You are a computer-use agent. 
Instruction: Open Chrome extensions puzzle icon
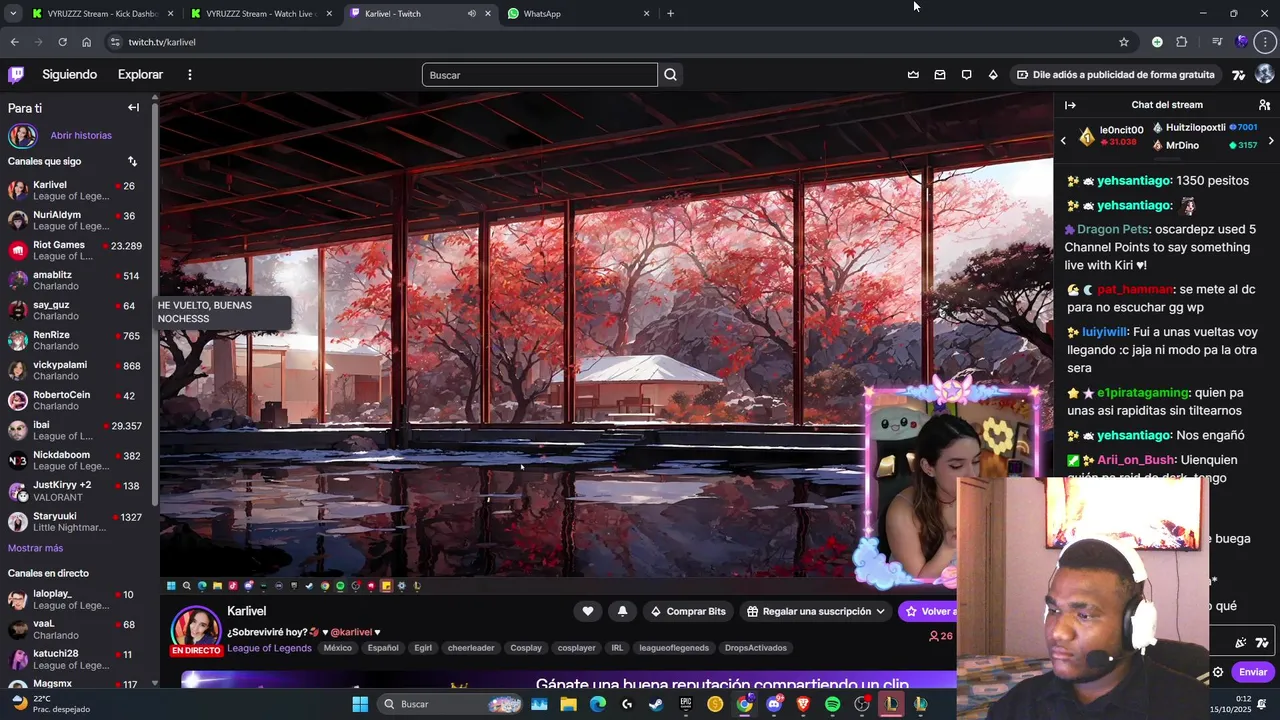pyautogui.click(x=1182, y=42)
